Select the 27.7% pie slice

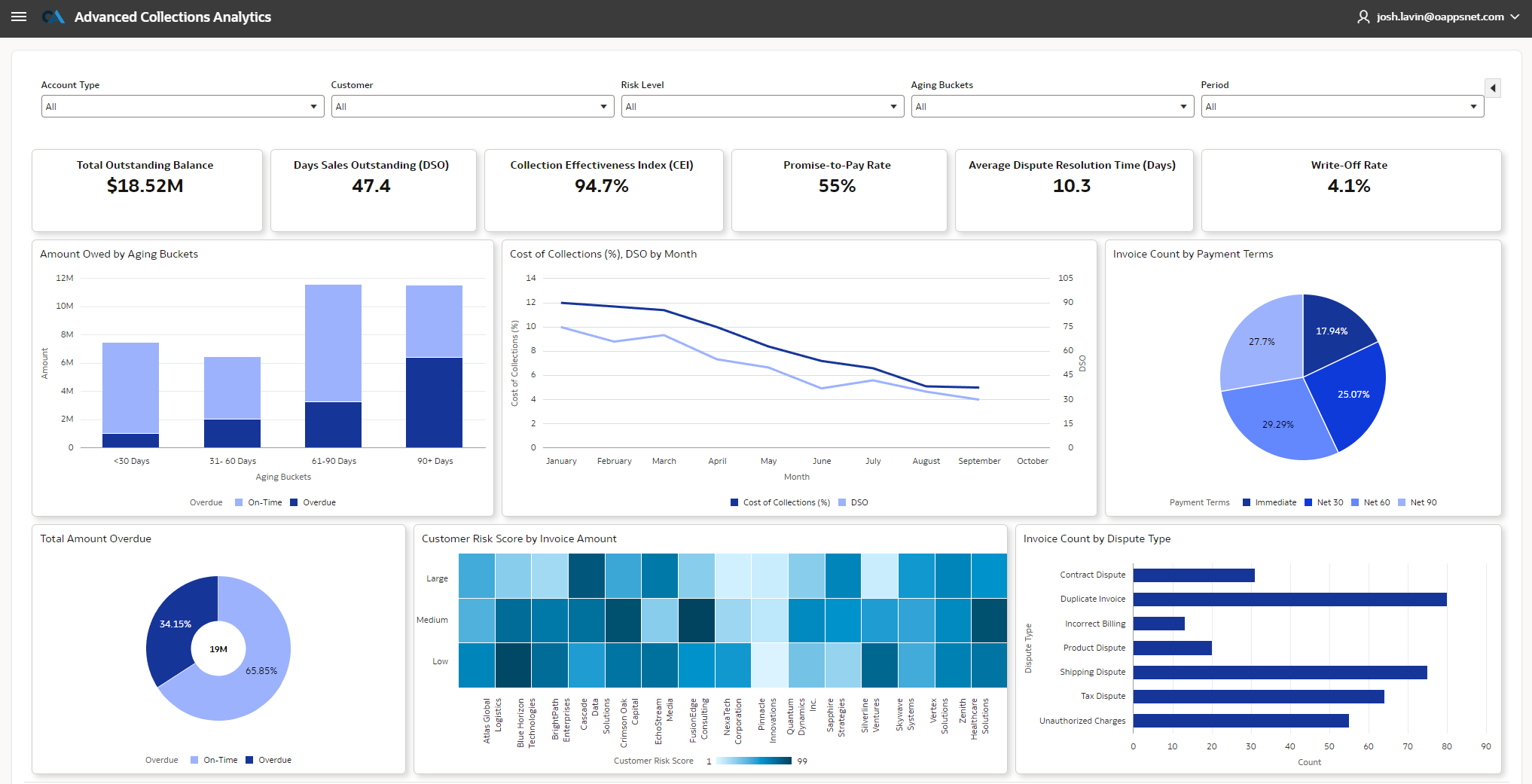1262,341
